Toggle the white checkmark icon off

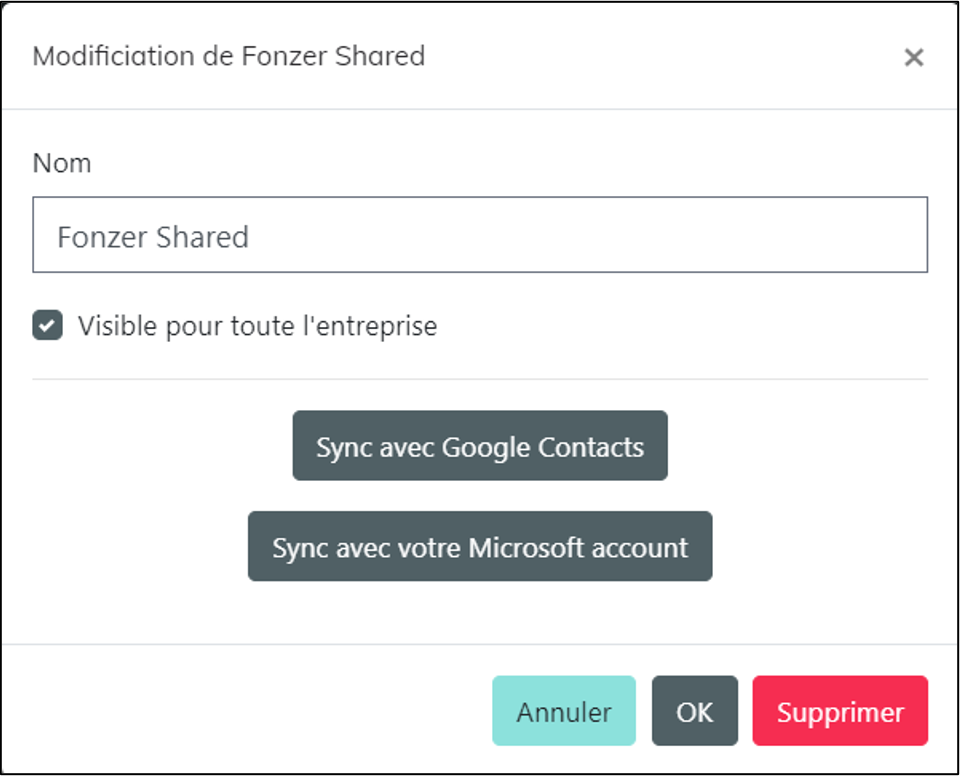click(x=48, y=325)
